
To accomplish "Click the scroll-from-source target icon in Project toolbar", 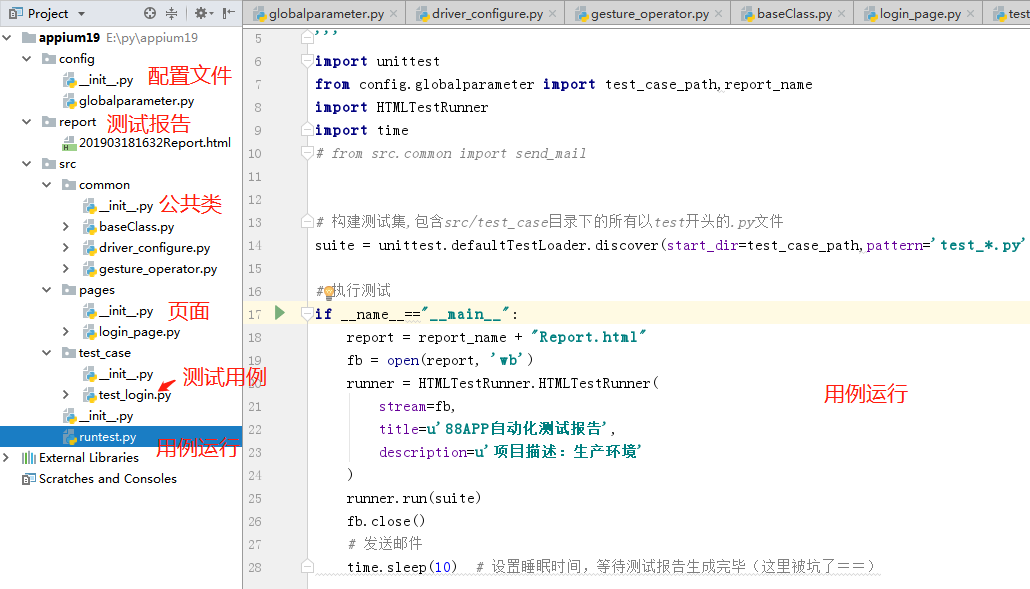I will [x=150, y=13].
